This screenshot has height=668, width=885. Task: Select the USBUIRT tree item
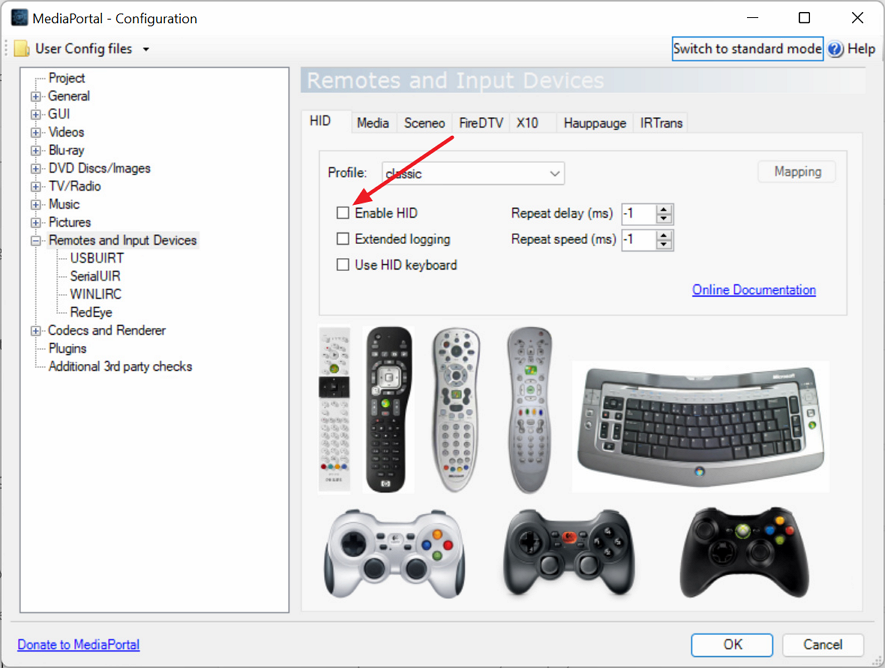(97, 258)
